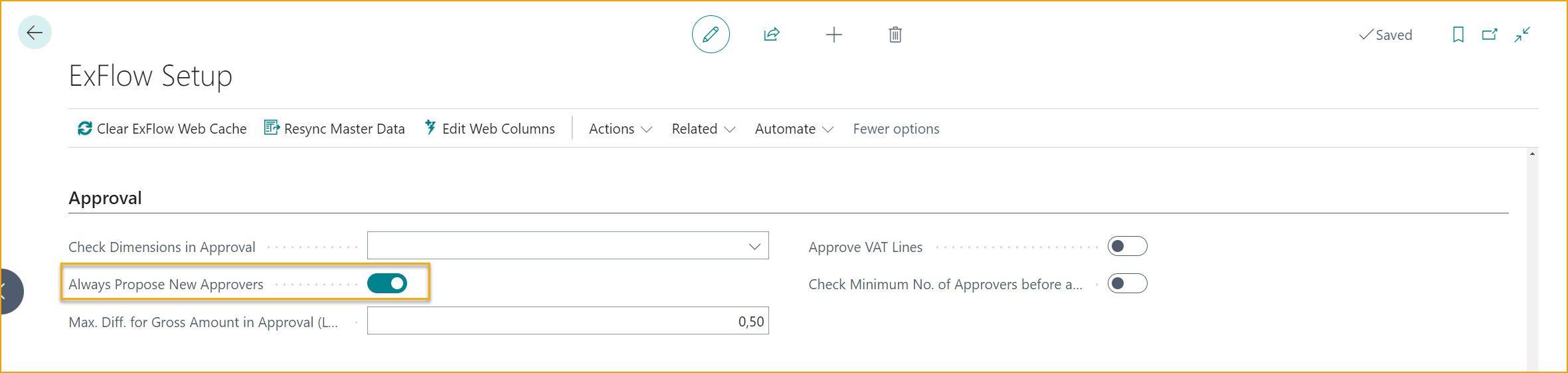Image resolution: width=1568 pixels, height=373 pixels.
Task: Go back using the arrow button
Action: click(35, 33)
